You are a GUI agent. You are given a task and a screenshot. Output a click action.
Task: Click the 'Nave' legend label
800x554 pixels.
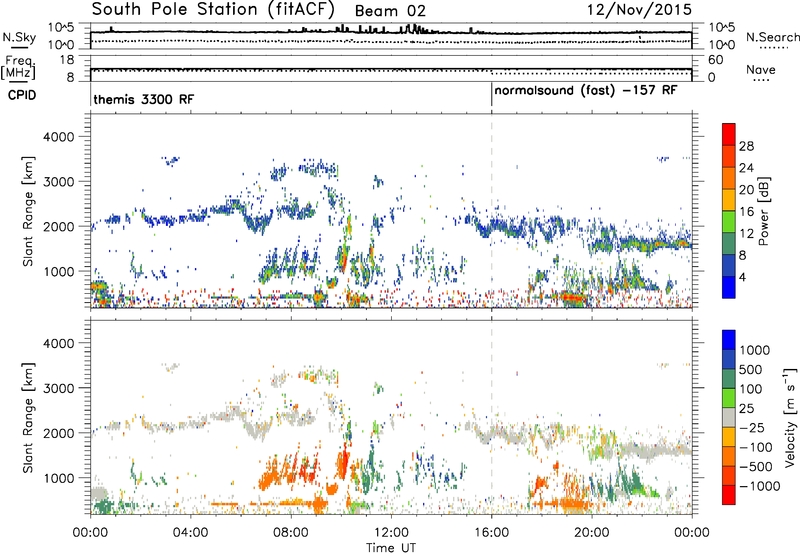click(x=761, y=69)
